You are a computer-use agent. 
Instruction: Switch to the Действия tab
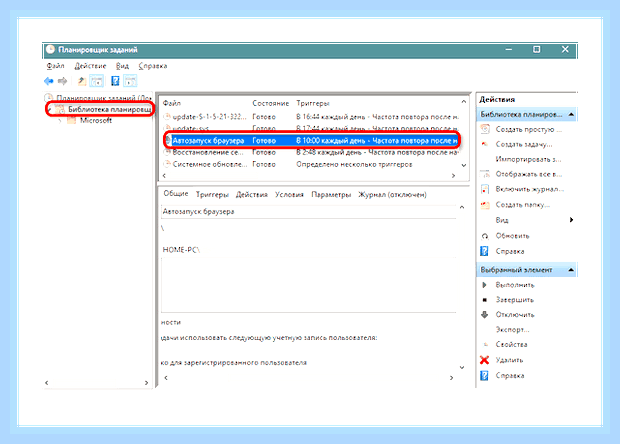click(x=252, y=195)
